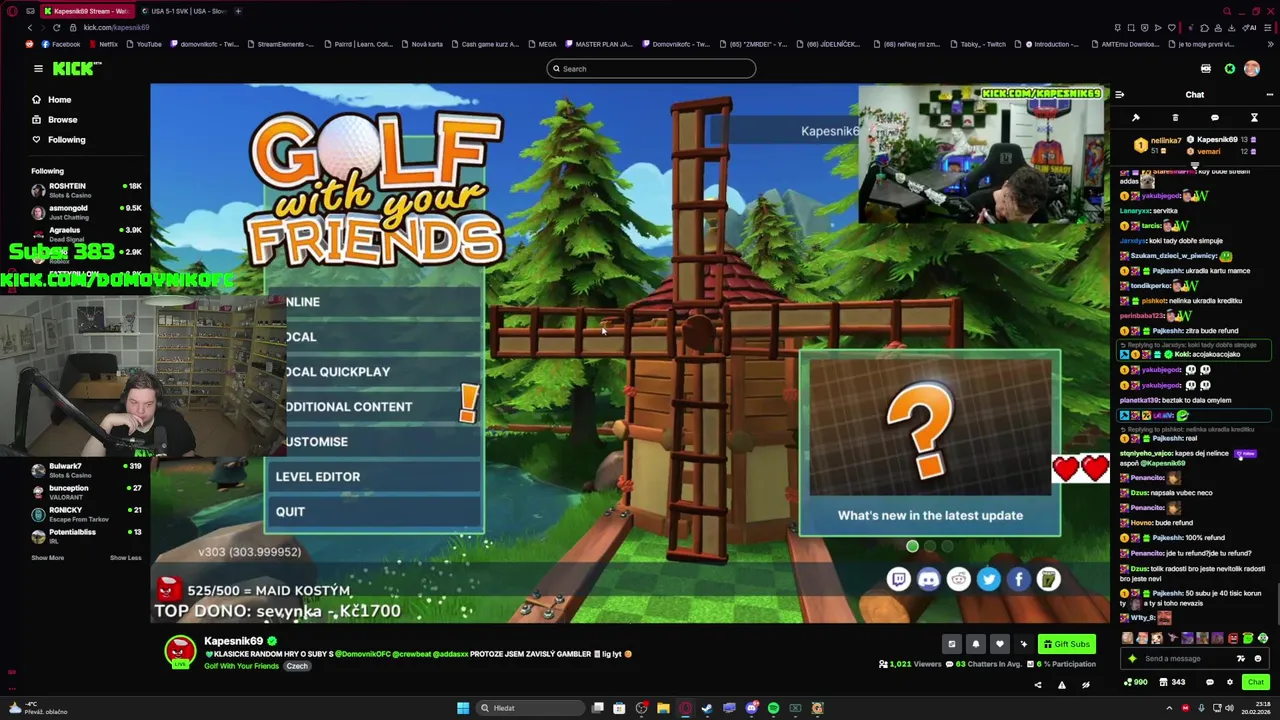Viewport: 1280px width, 720px height.
Task: Collapse the chat panel arrow icon
Action: 1119,95
